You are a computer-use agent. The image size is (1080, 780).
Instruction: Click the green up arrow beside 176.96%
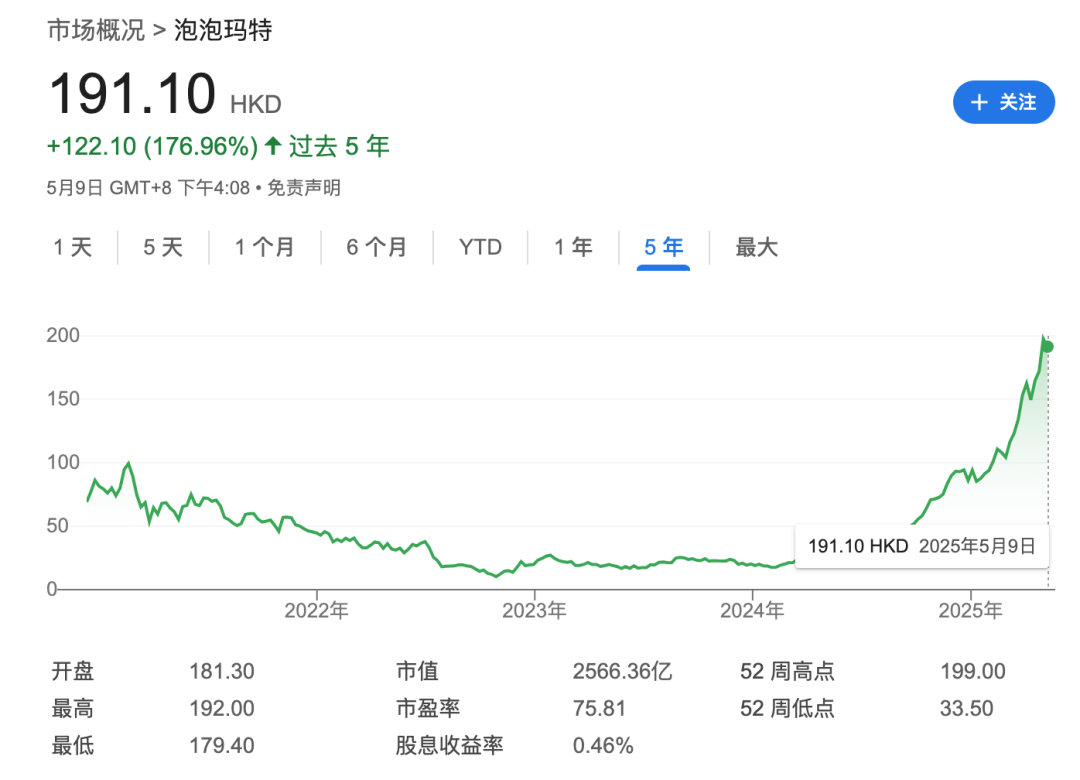[x=273, y=147]
